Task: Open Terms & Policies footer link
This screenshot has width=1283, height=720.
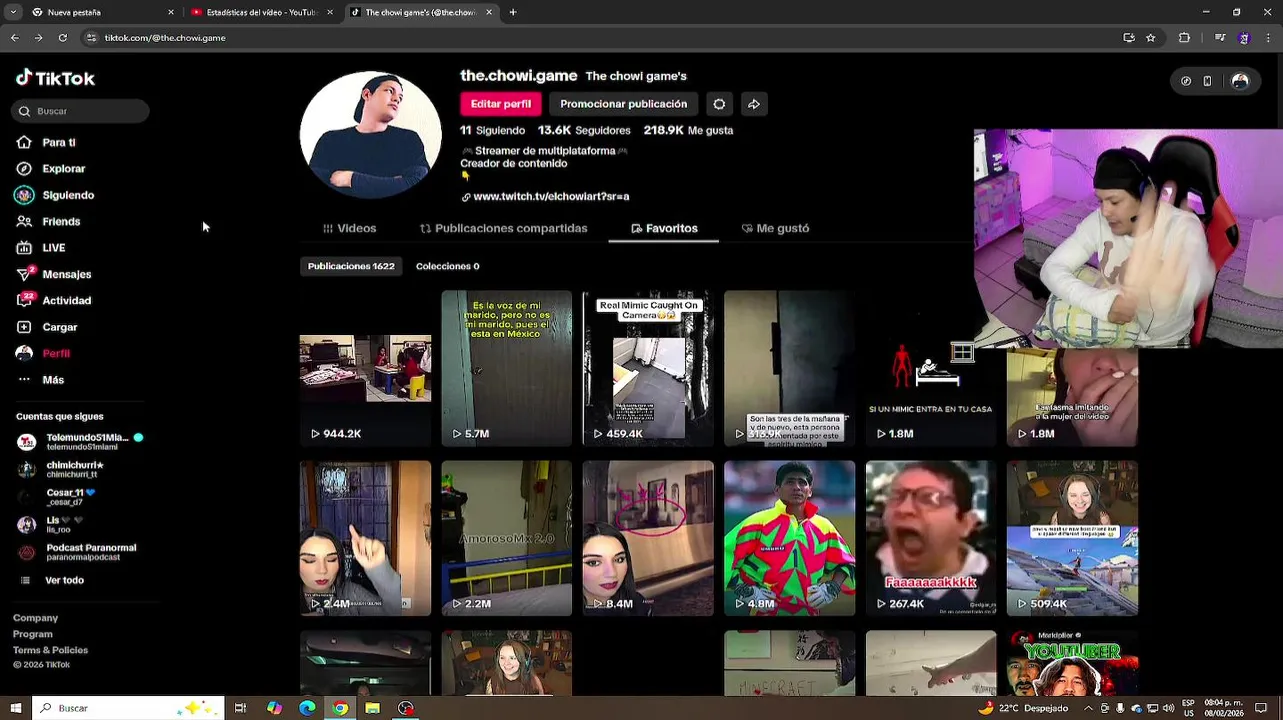Action: tap(50, 650)
